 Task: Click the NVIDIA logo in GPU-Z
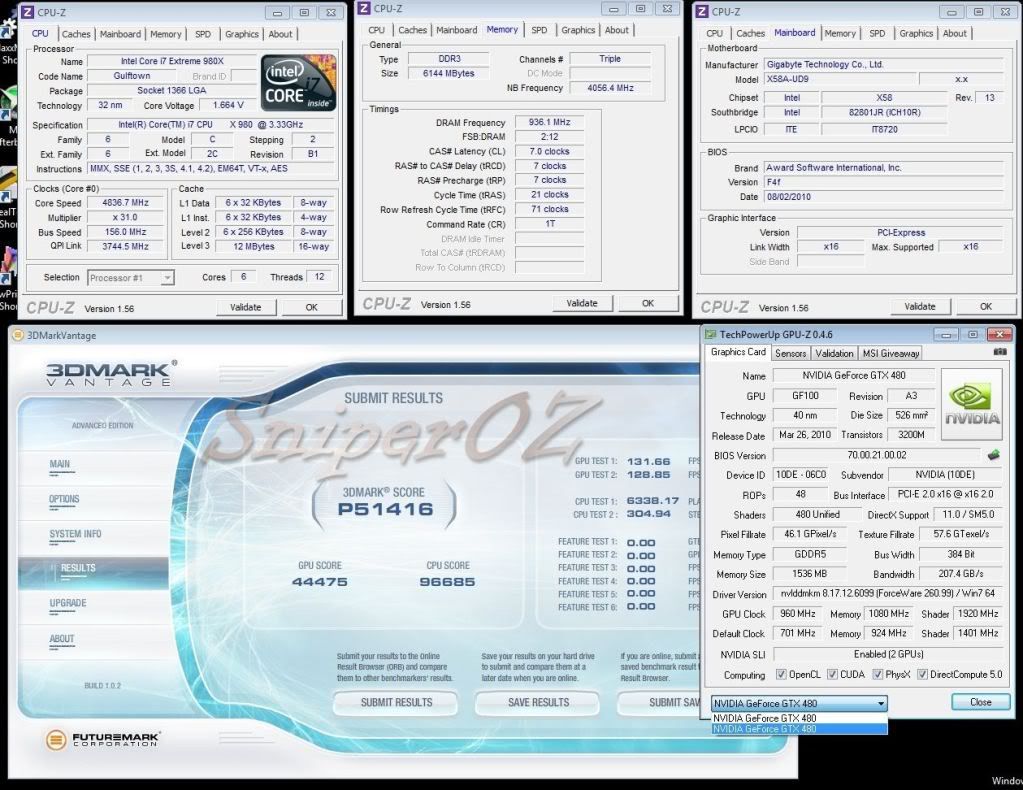971,404
